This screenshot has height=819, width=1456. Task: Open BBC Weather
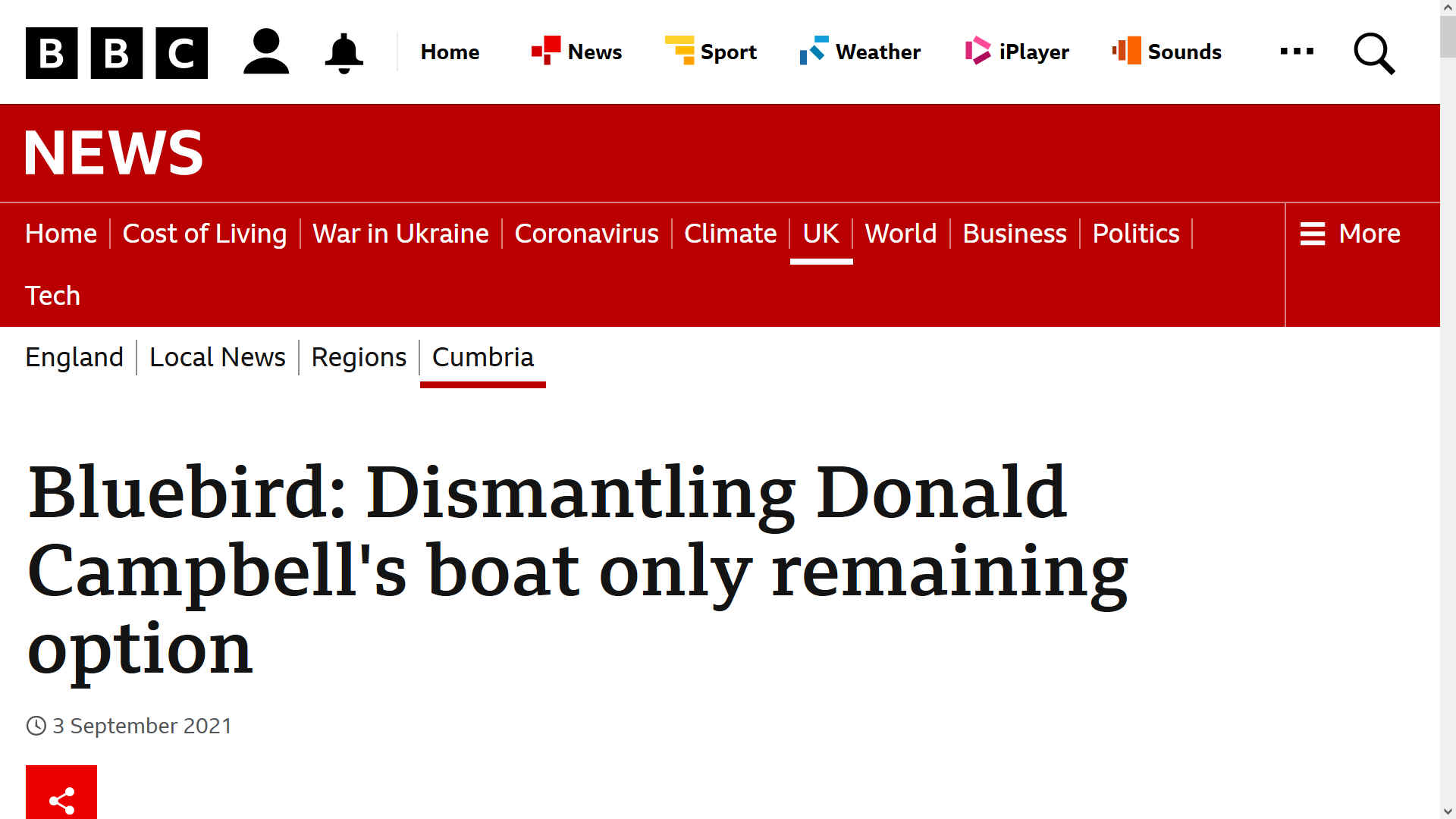coord(860,52)
